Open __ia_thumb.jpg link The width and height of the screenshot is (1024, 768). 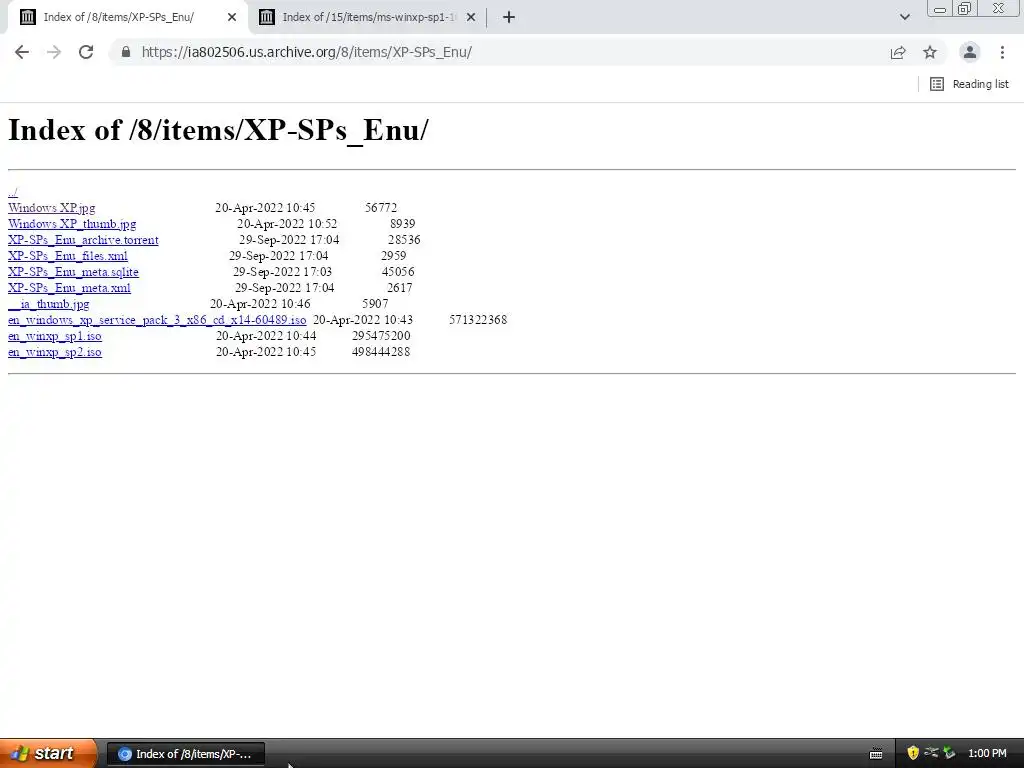(48, 304)
